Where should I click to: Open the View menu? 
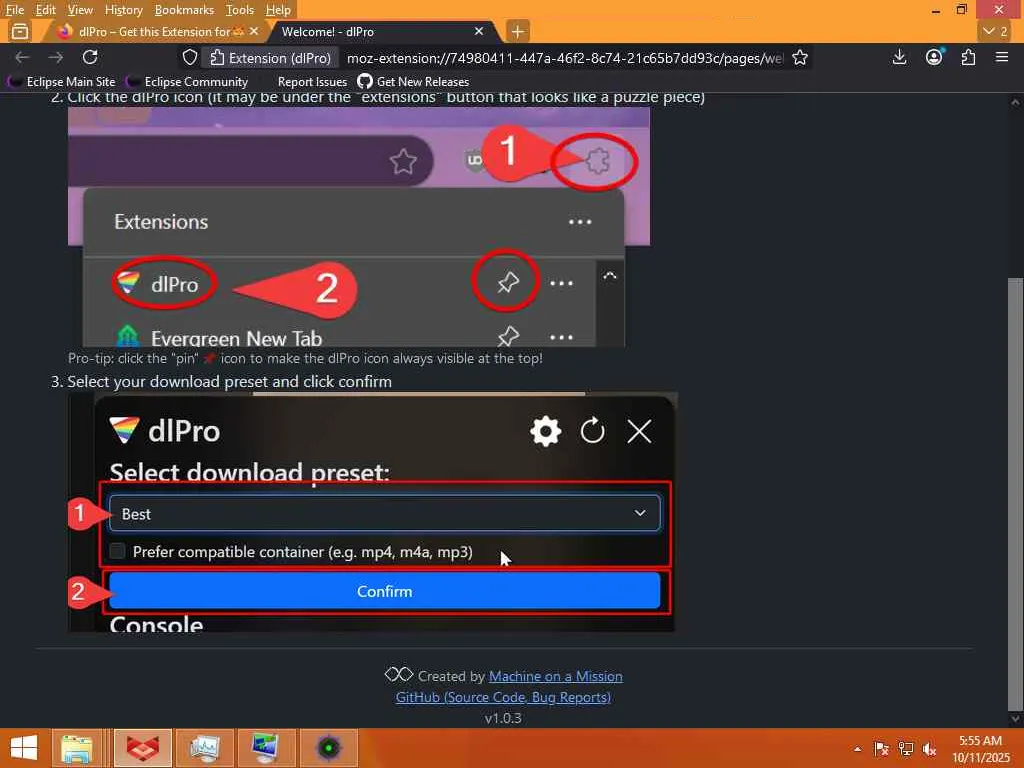click(x=80, y=10)
